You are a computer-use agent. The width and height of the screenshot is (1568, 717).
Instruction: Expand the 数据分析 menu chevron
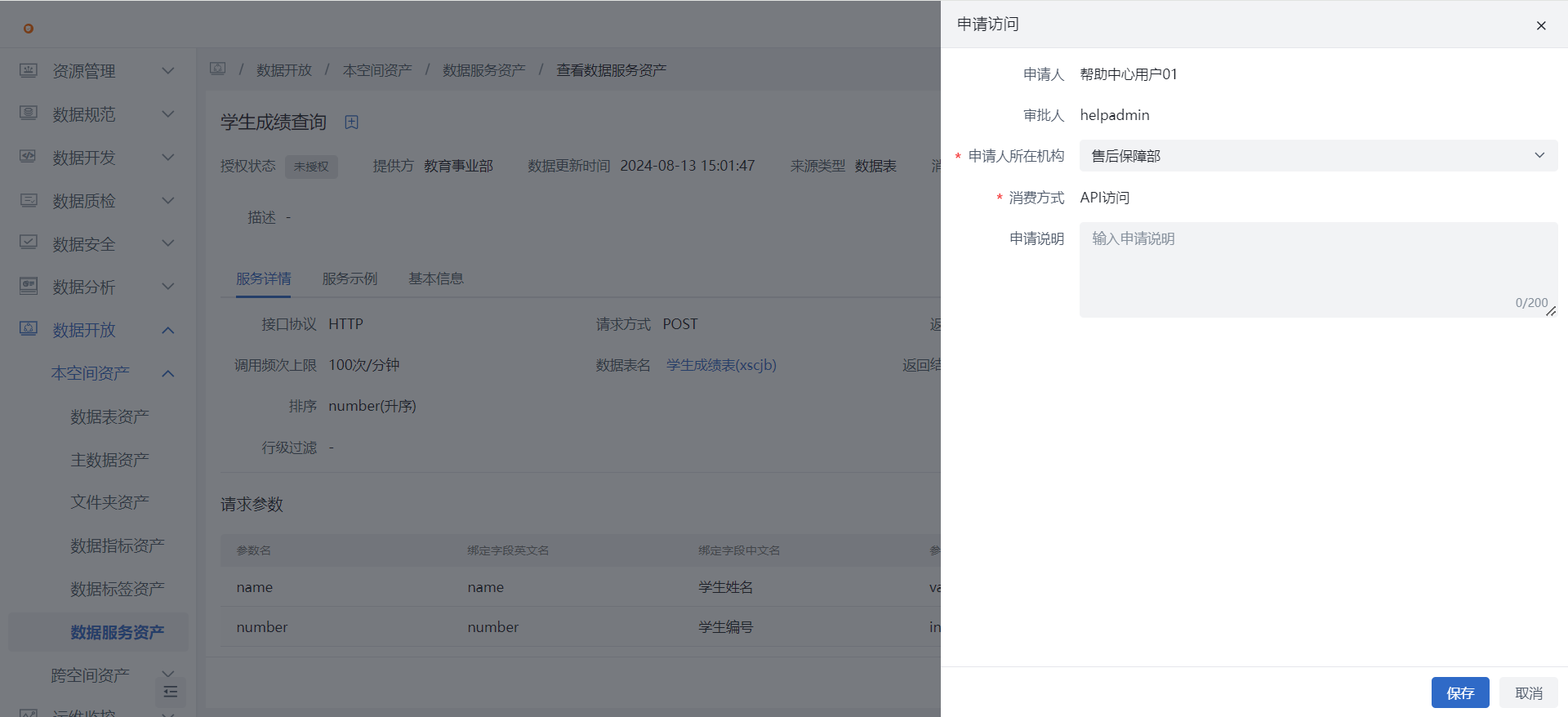(168, 286)
